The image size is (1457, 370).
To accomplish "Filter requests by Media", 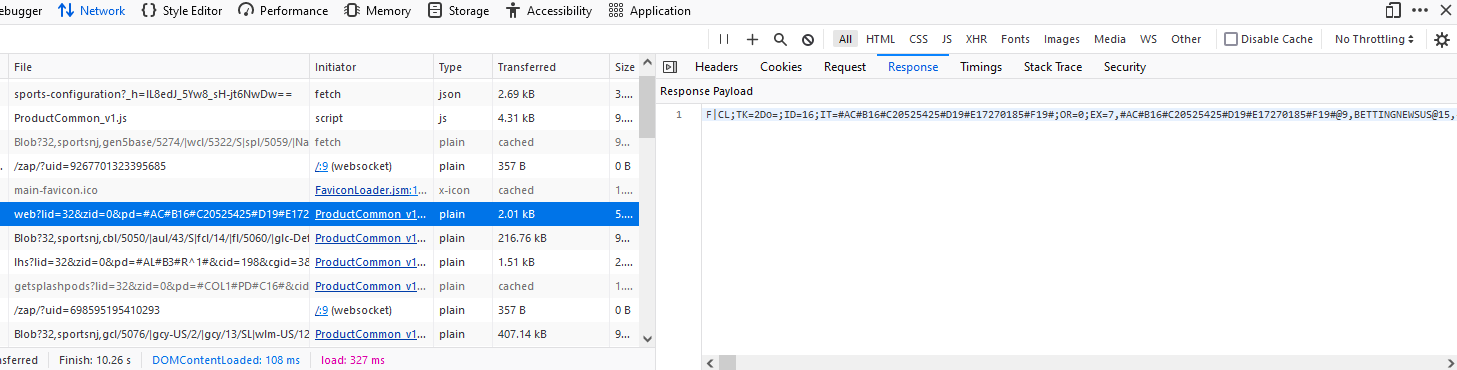I will (1109, 39).
